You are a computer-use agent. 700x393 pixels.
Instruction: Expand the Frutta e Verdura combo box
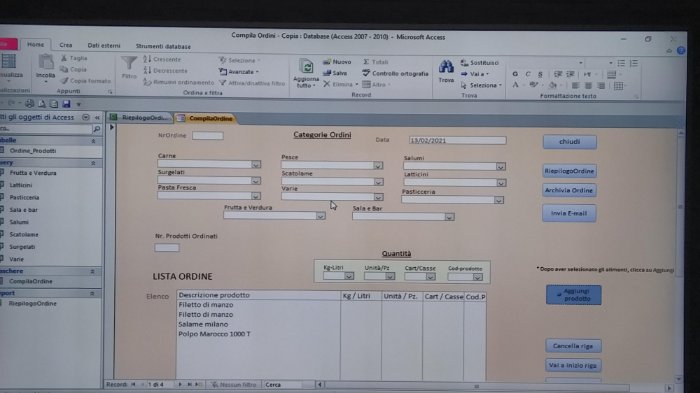[x=321, y=216]
